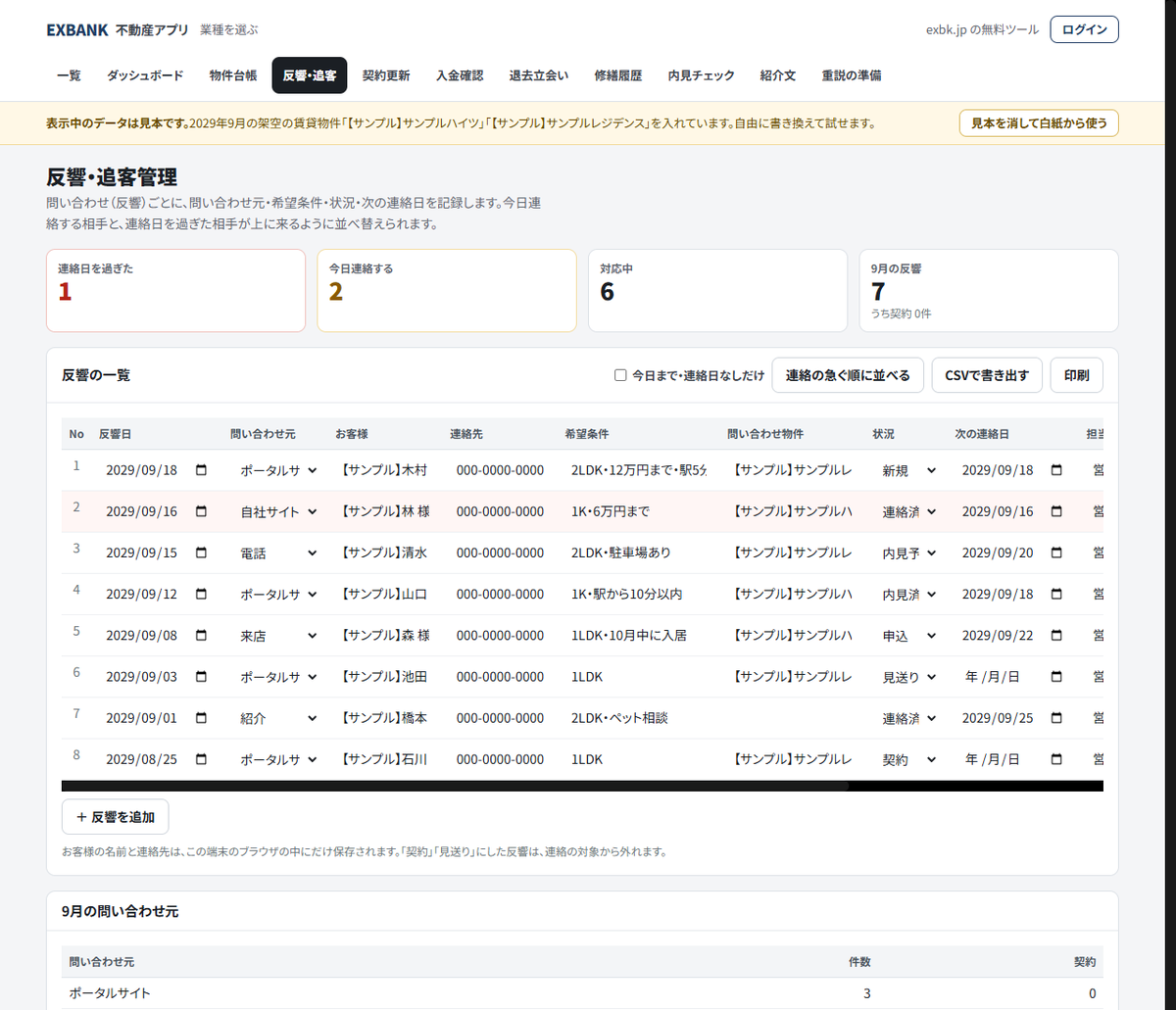Switch to 重説の準備 tab

(852, 75)
